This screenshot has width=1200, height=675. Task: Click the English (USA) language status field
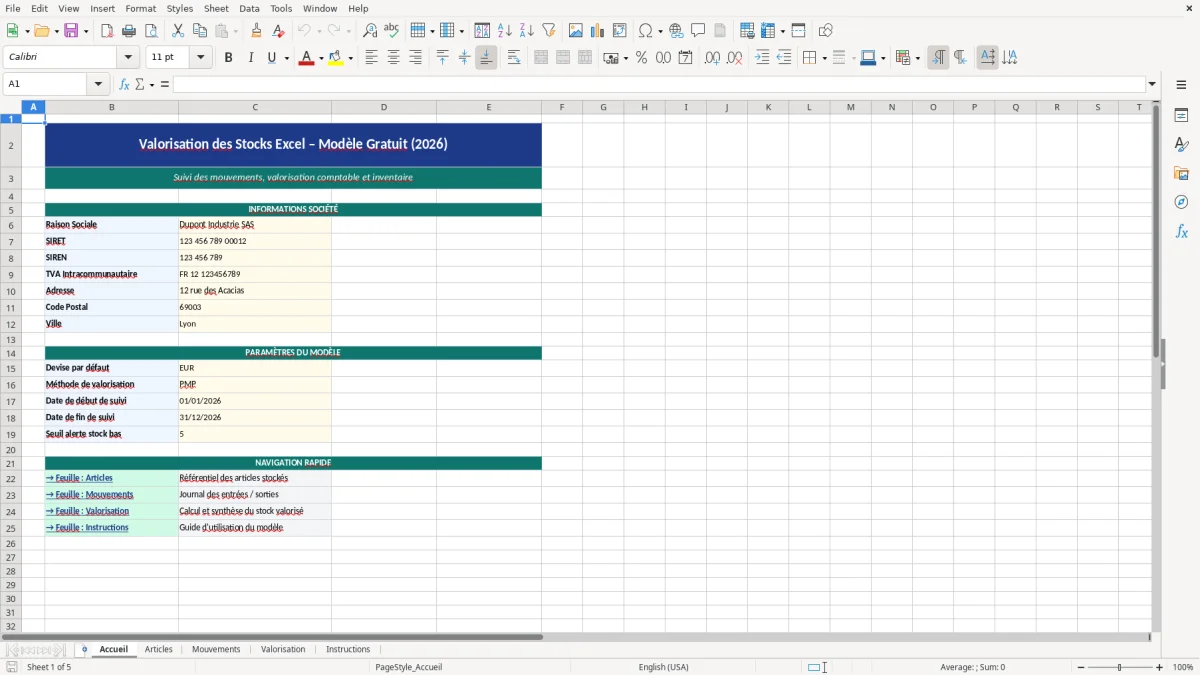point(663,667)
